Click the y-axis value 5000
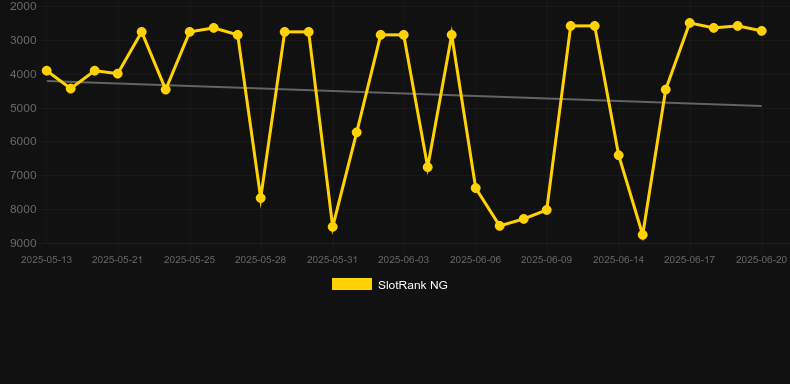The width and height of the screenshot is (790, 384). pos(23,108)
